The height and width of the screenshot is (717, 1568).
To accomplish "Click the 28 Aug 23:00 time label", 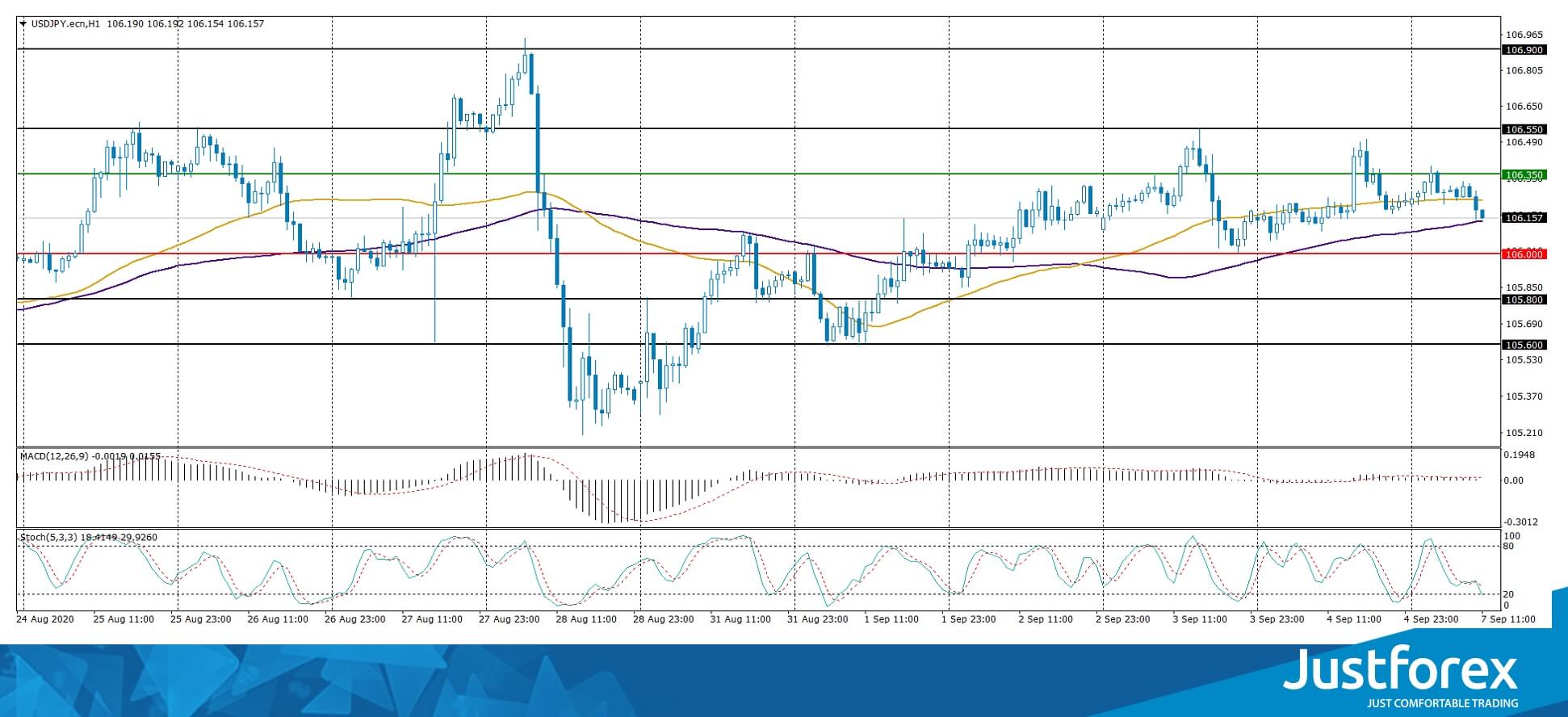I will point(664,619).
